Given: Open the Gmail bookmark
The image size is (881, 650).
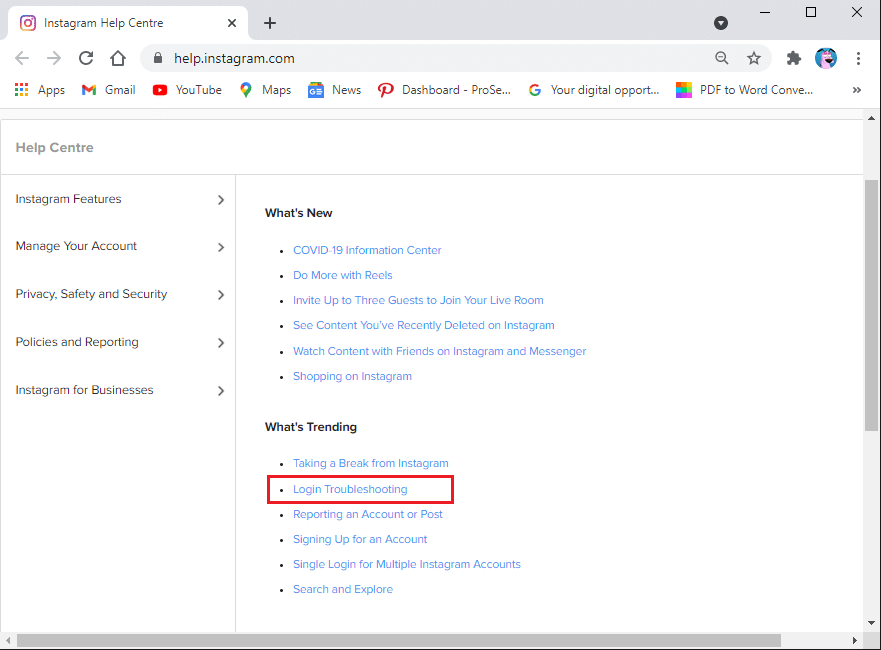Looking at the screenshot, I should tap(108, 90).
